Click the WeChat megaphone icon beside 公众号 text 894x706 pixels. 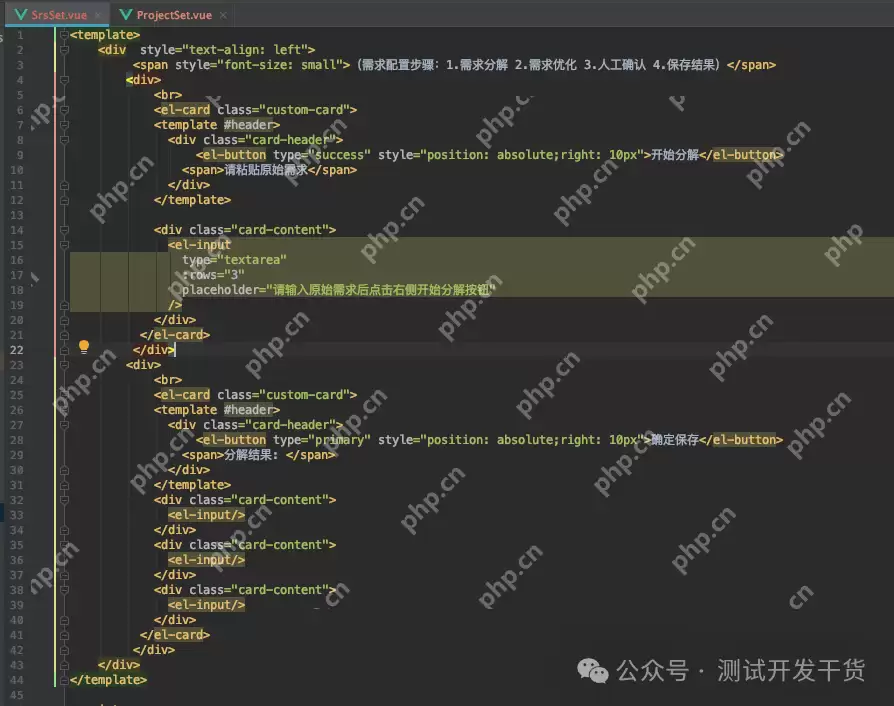tap(592, 672)
